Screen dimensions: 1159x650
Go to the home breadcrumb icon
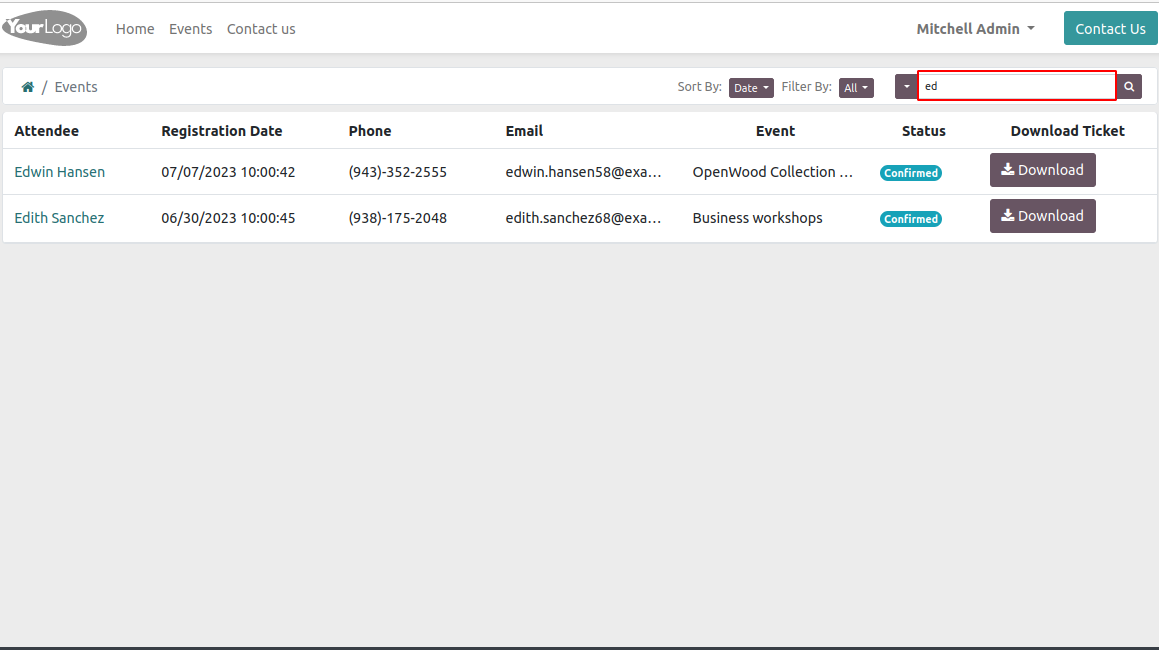27,87
